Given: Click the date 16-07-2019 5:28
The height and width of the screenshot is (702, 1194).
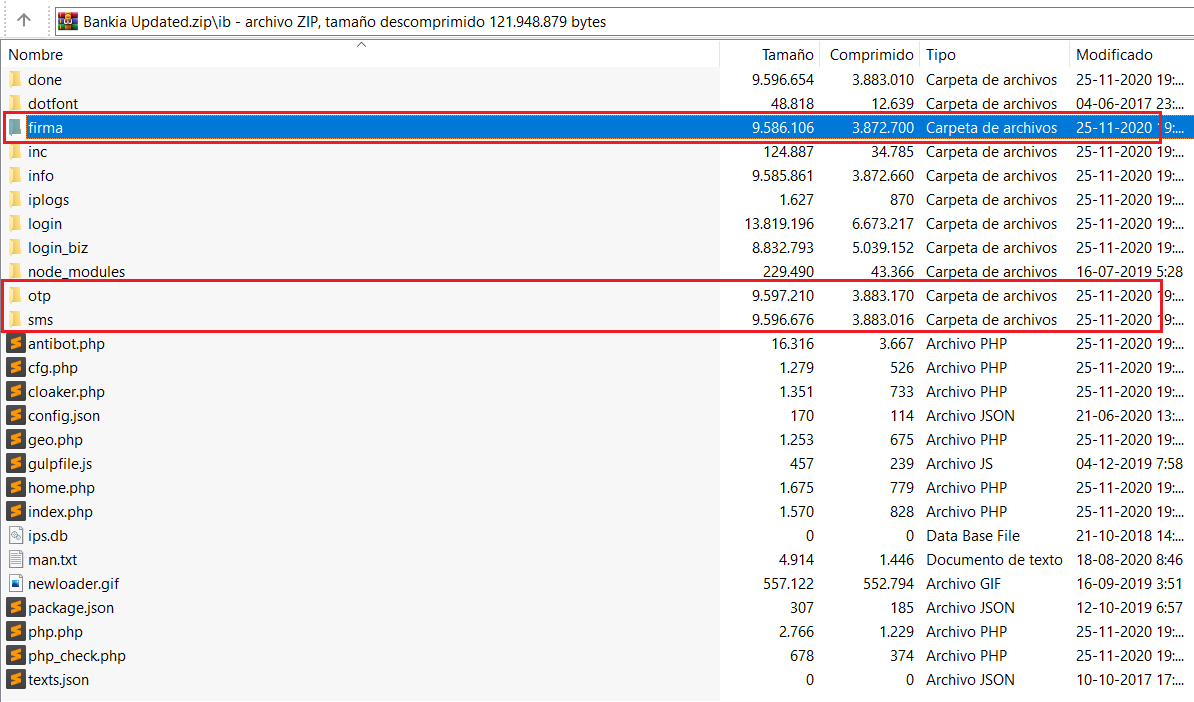Looking at the screenshot, I should click(x=1129, y=272).
